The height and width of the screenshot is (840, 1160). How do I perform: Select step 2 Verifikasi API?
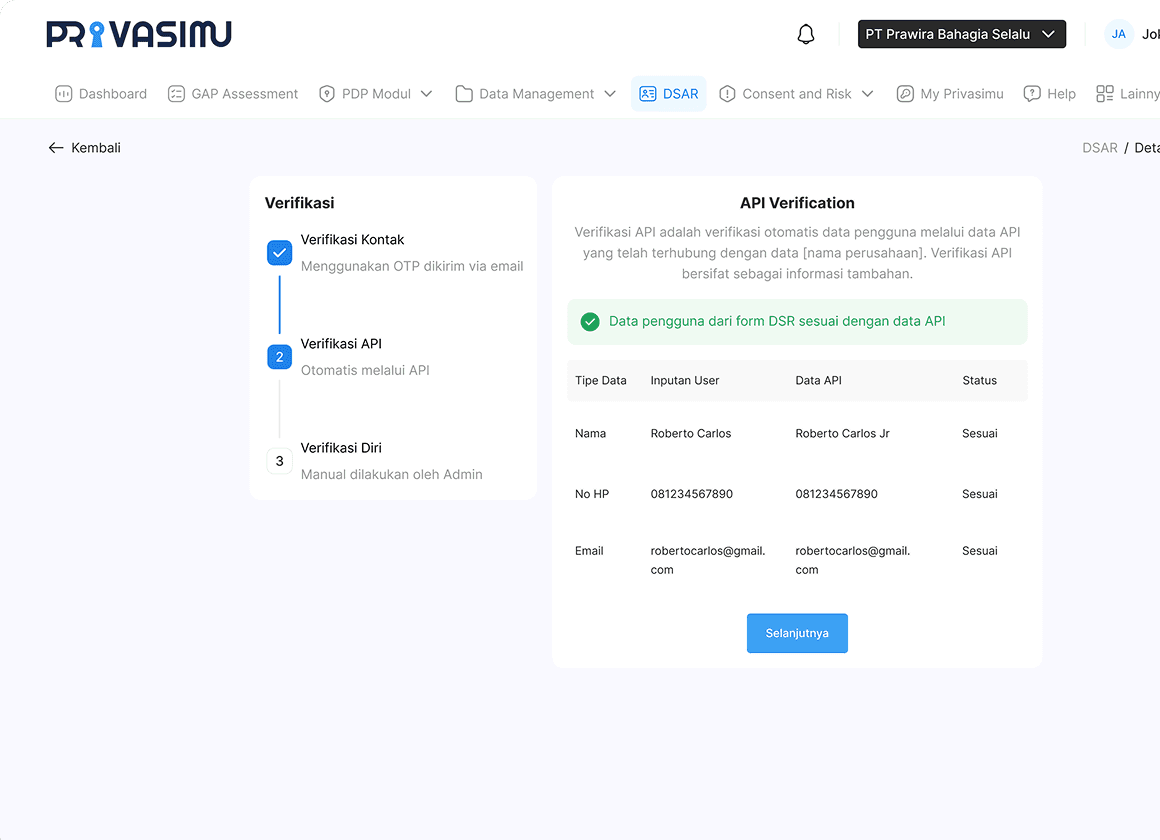[x=280, y=357]
